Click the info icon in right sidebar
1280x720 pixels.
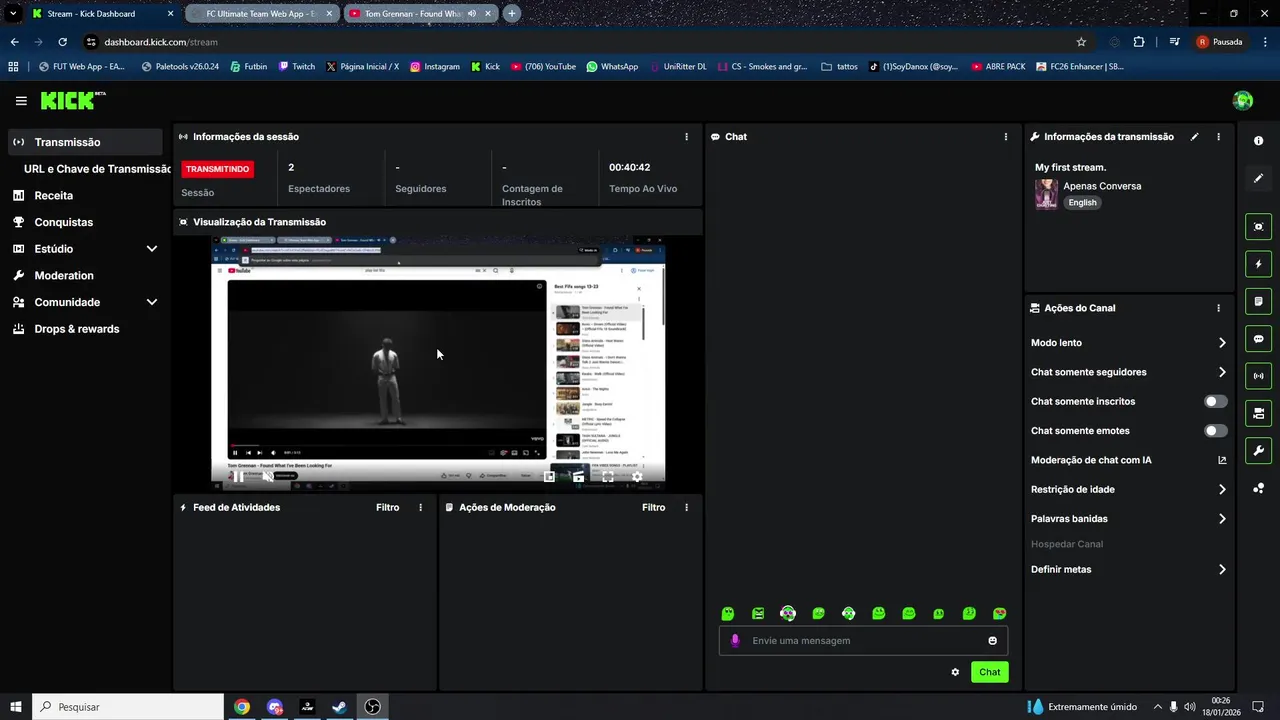[1258, 141]
